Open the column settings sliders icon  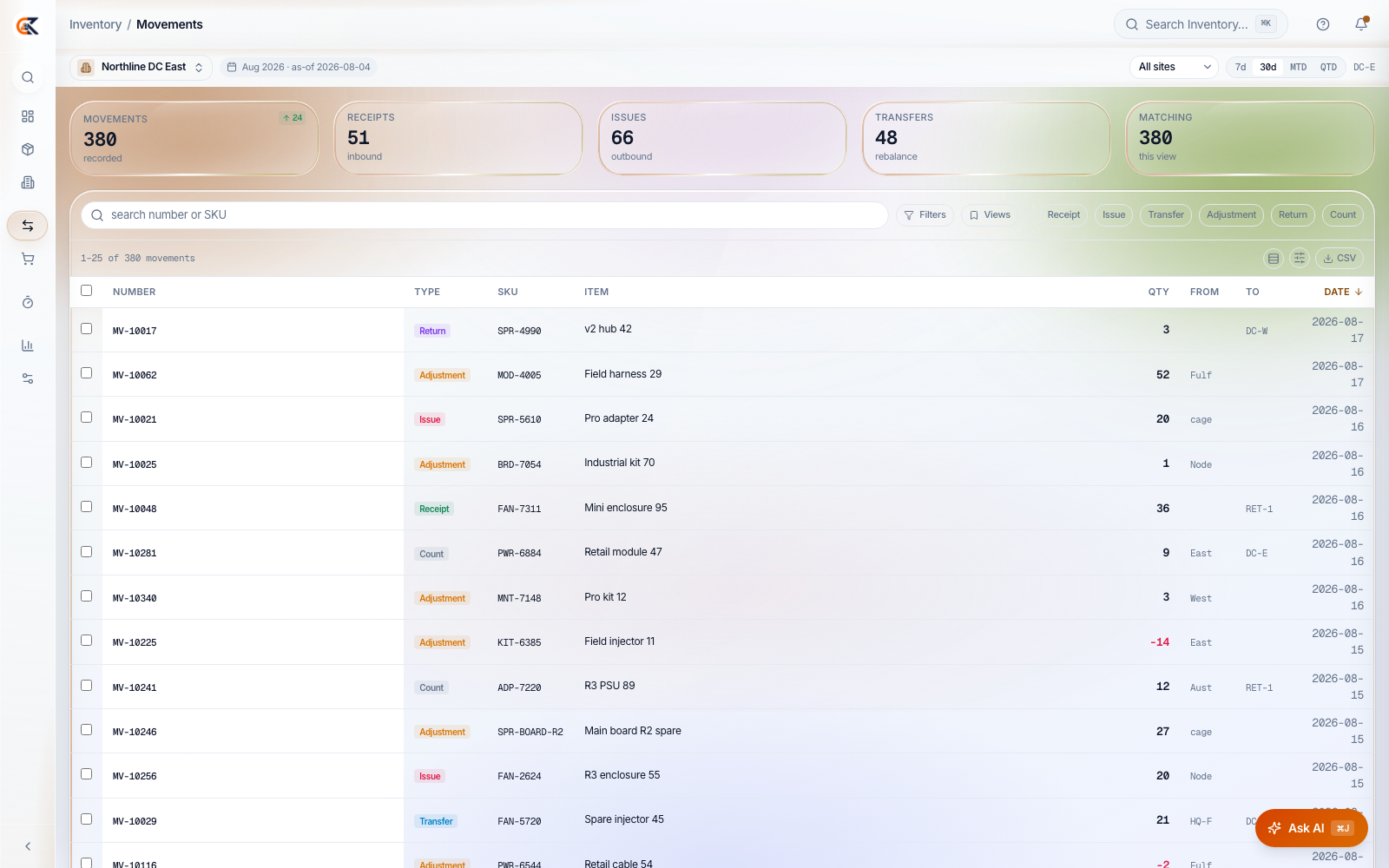1299,258
